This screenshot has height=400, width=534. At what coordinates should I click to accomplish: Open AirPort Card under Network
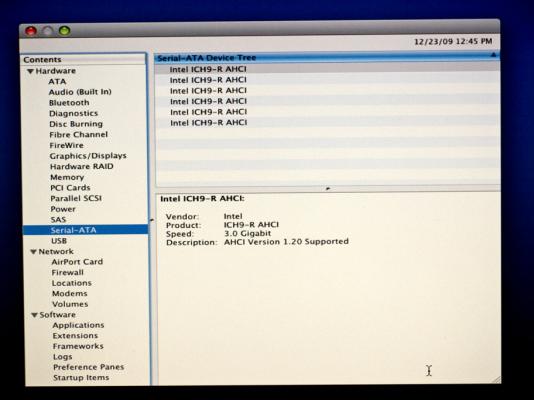coord(77,262)
